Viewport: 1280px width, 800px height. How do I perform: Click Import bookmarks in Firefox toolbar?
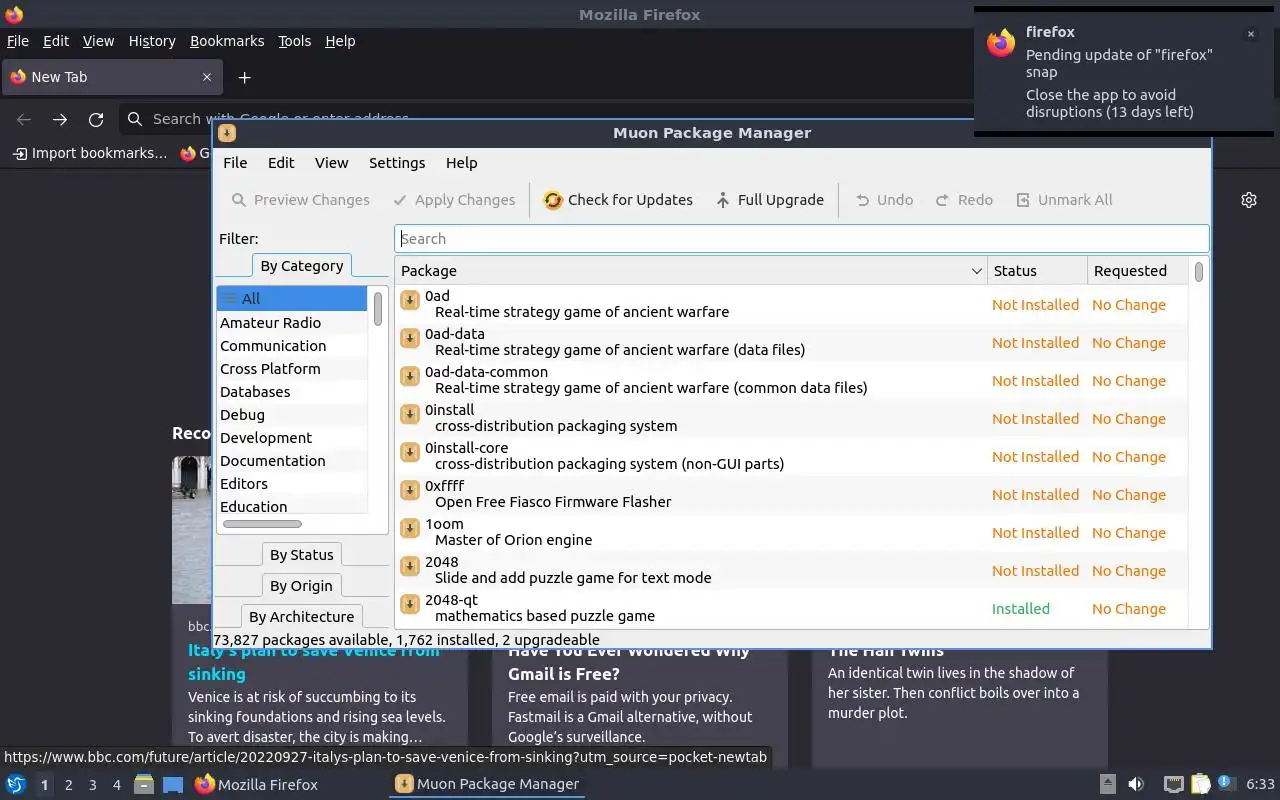89,153
